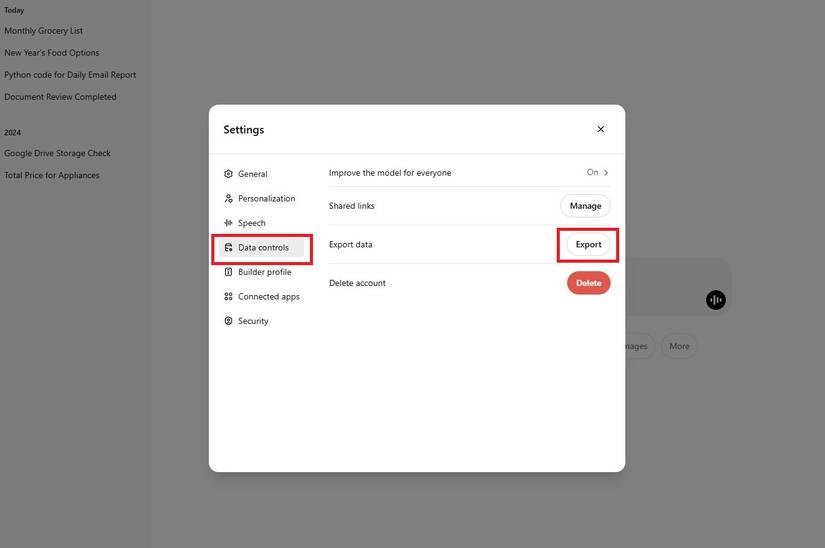Expand Improve the model setting chevron

[606, 173]
